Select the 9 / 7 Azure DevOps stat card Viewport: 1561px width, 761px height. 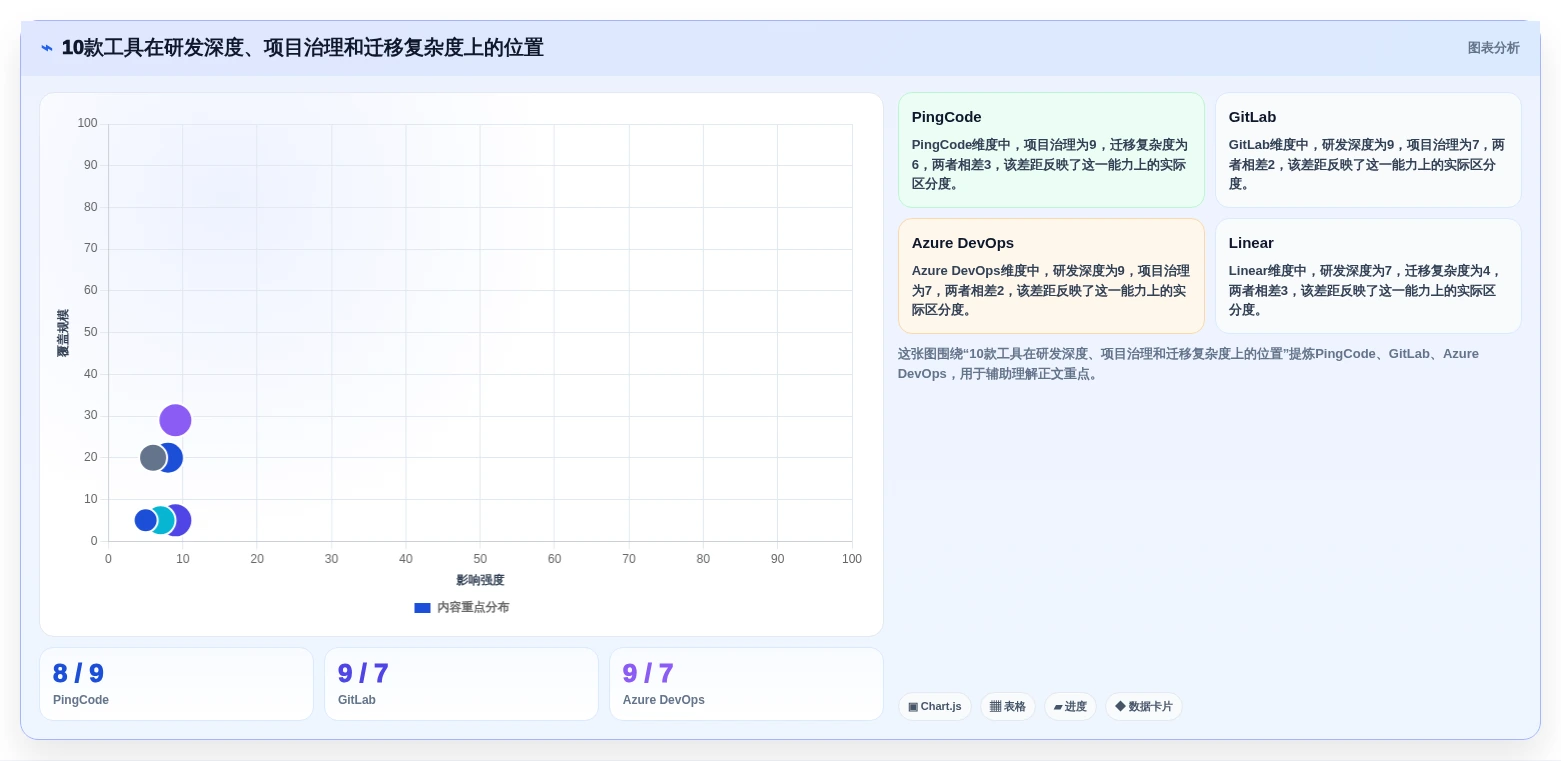(746, 684)
